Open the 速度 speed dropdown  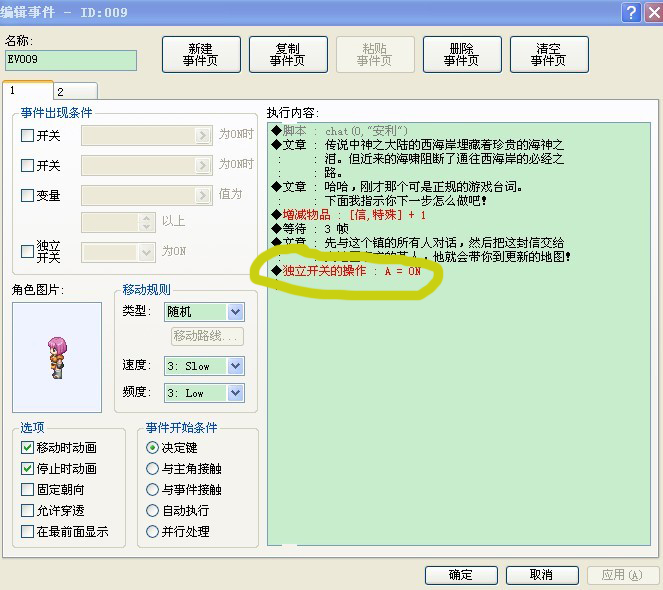(204, 366)
